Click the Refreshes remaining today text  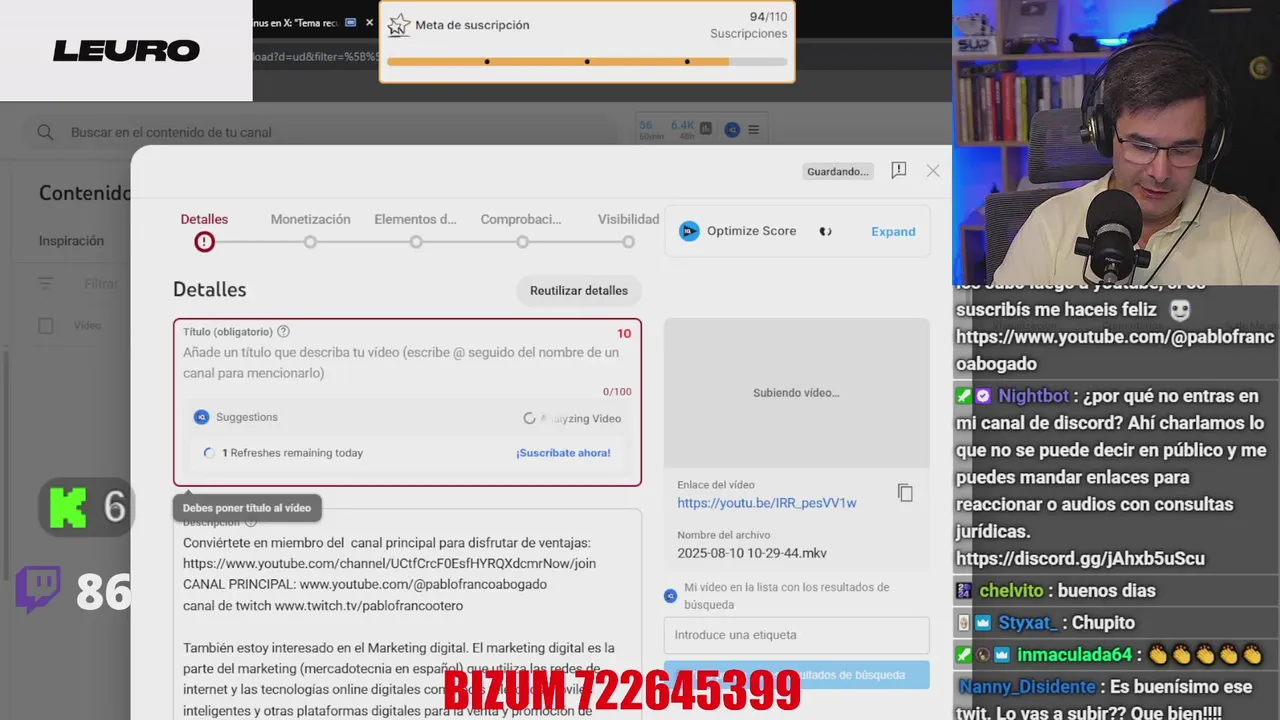point(292,453)
